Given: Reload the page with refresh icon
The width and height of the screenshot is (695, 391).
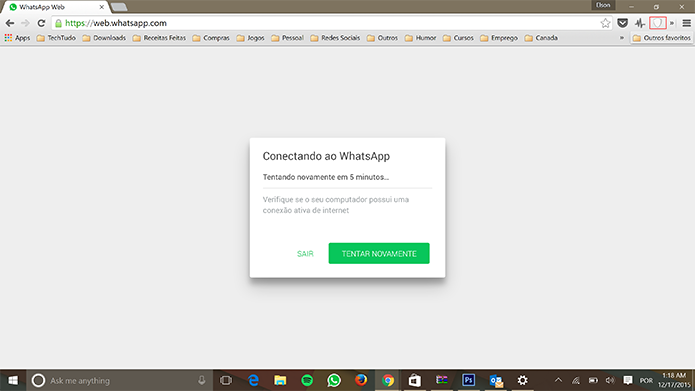Looking at the screenshot, I should pos(41,23).
